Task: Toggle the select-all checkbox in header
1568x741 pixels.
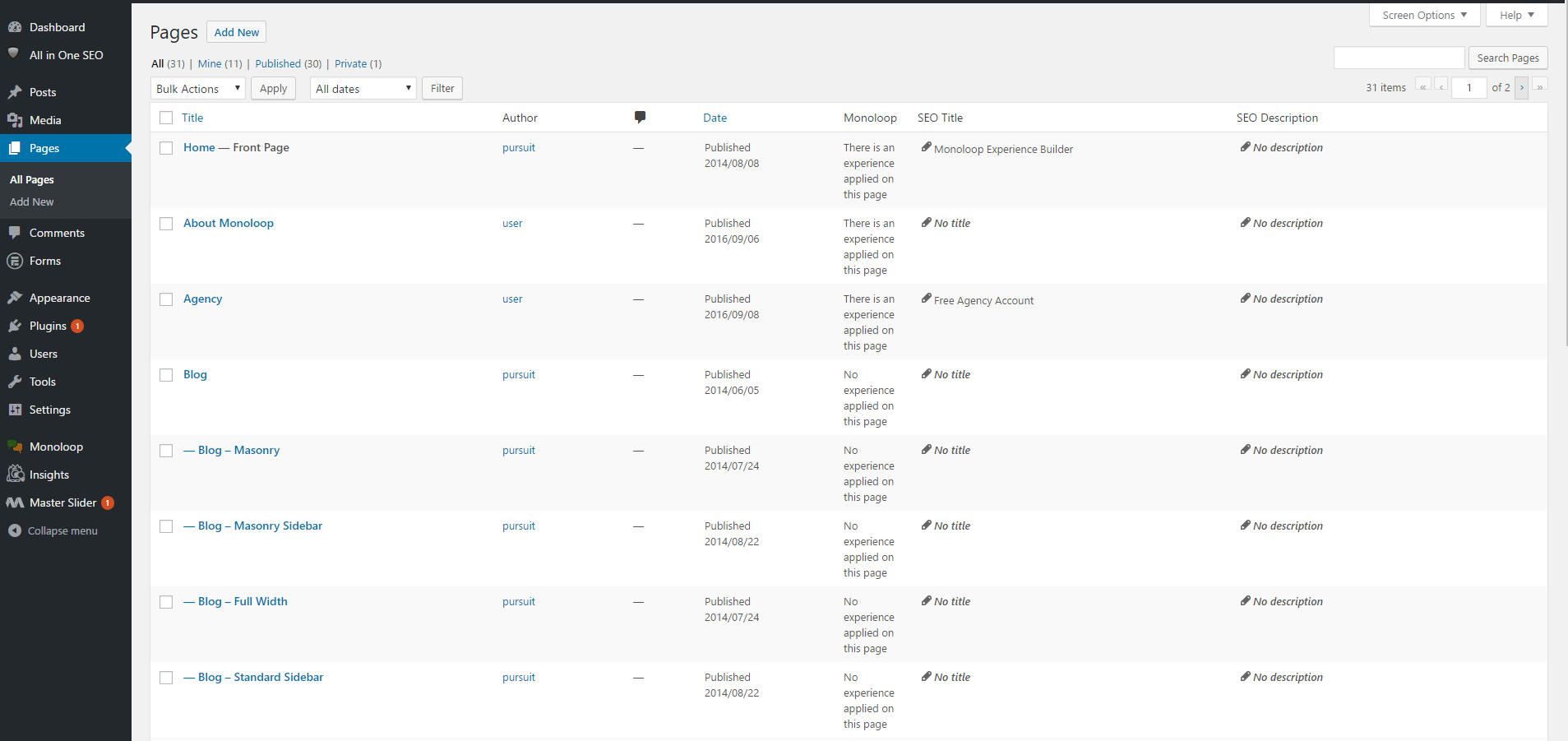Action: coord(166,118)
